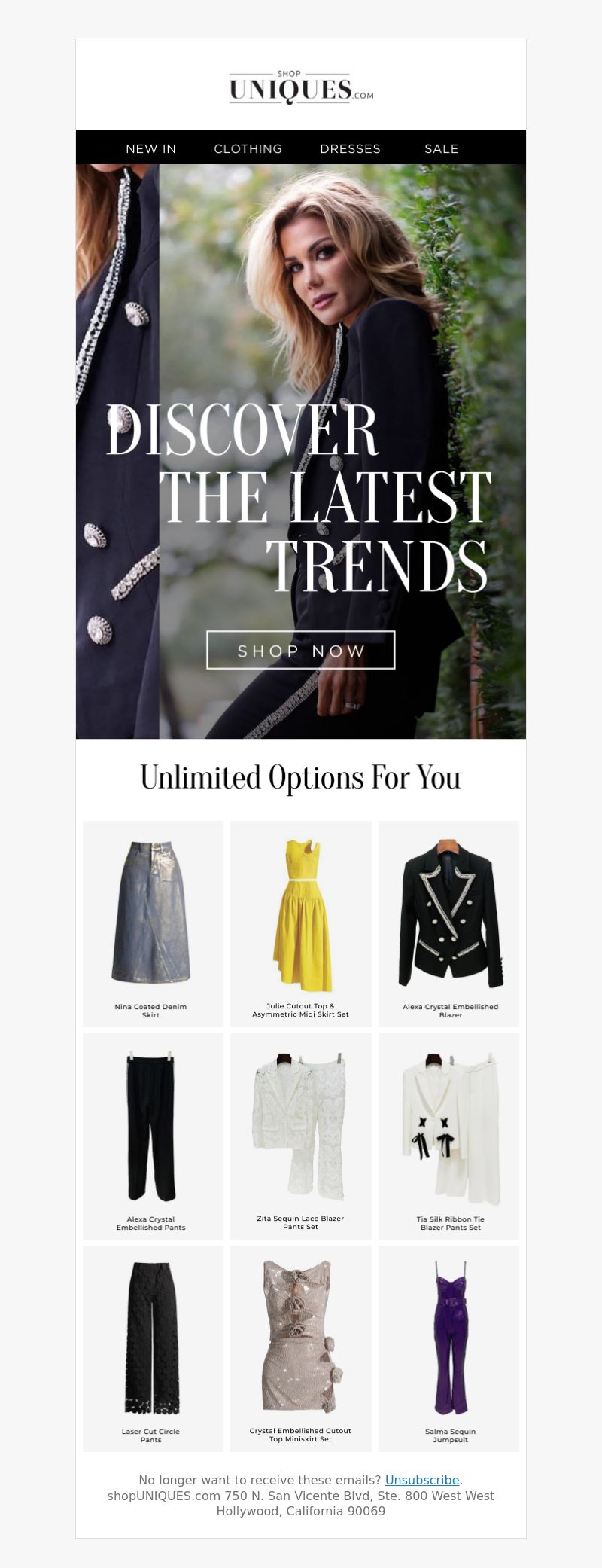Viewport: 602px width, 1568px height.
Task: Click the Unsubscribe link
Action: 422,1480
